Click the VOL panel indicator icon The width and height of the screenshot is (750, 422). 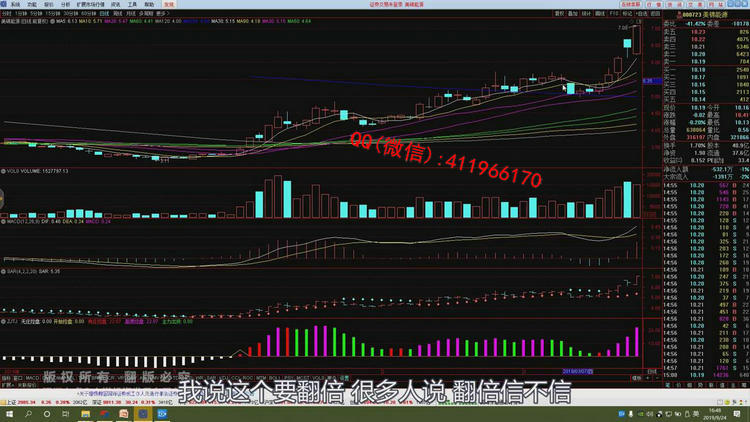(3, 171)
